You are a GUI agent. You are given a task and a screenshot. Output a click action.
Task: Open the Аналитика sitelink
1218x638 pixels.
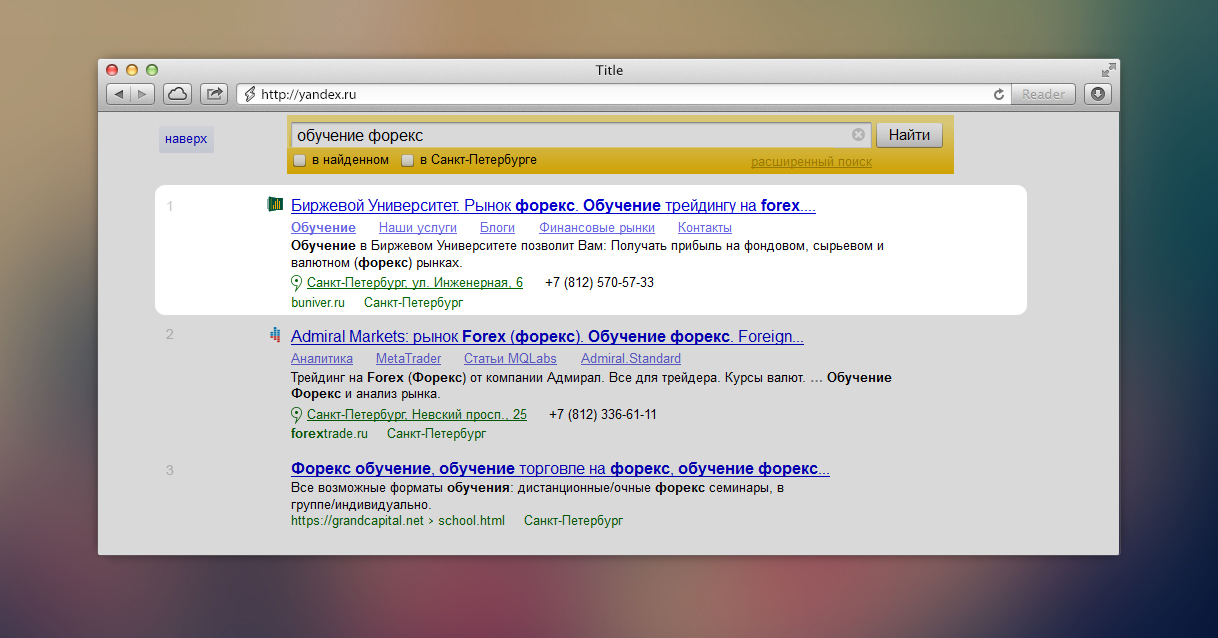322,359
